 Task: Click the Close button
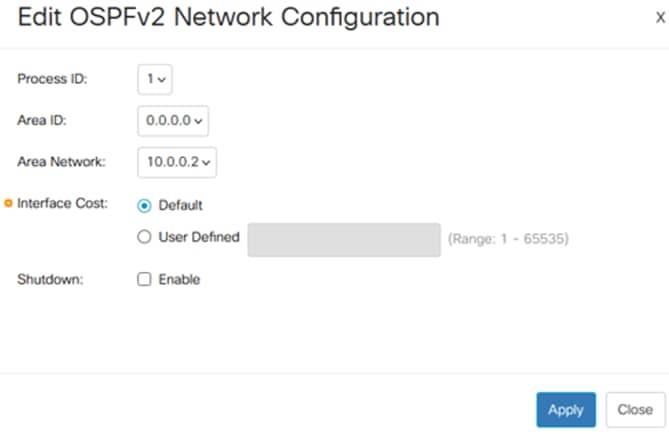635,410
